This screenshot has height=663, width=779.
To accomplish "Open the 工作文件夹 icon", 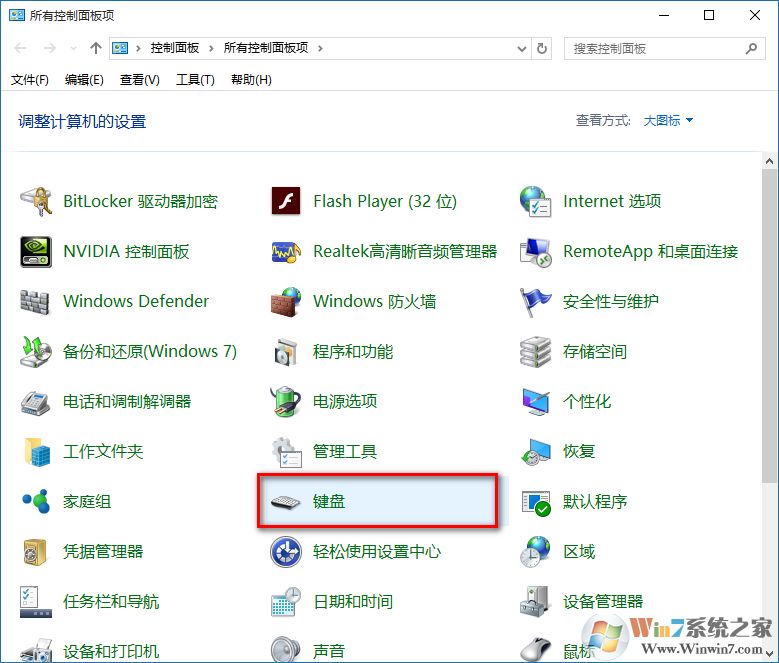I will click(x=36, y=451).
